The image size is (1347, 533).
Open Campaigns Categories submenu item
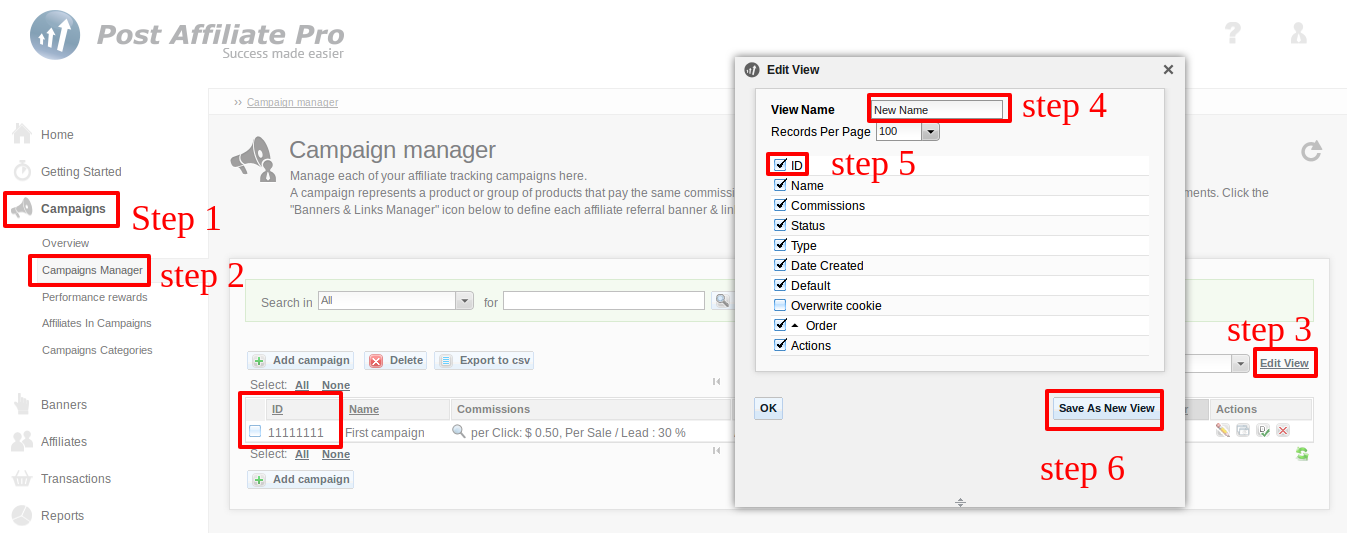(x=97, y=350)
